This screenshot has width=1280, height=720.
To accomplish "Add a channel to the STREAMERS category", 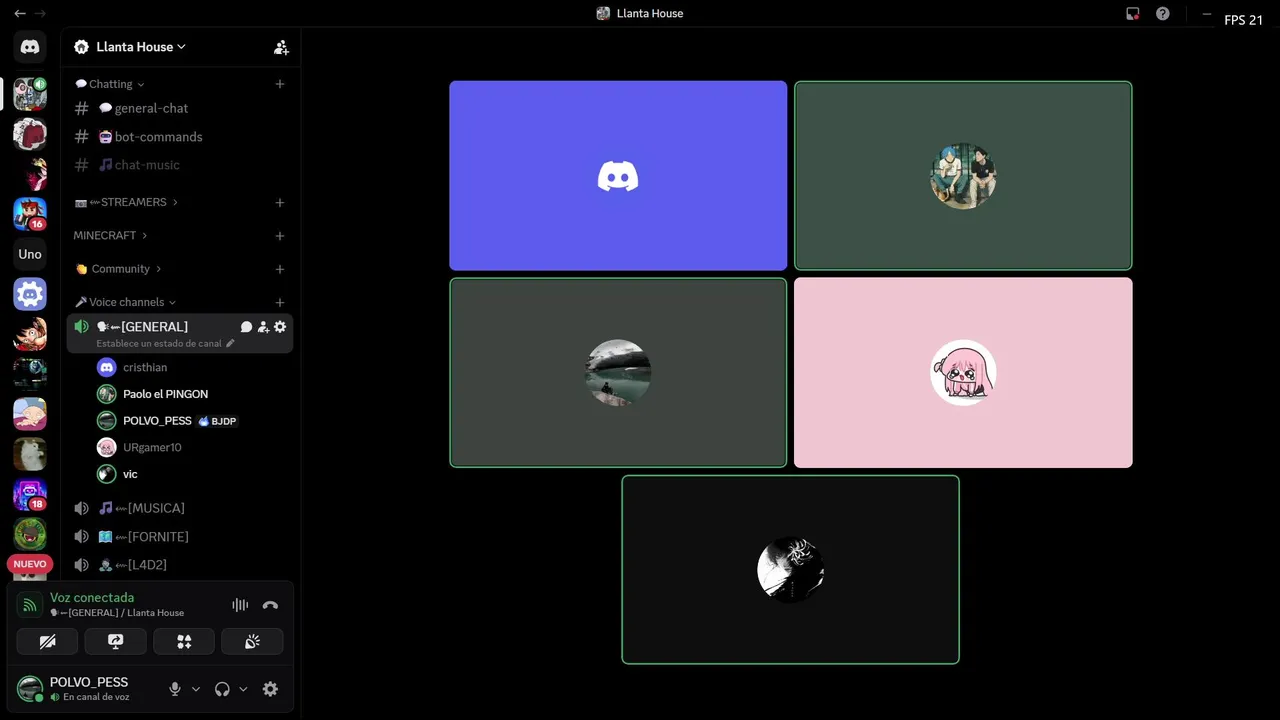I will (280, 202).
